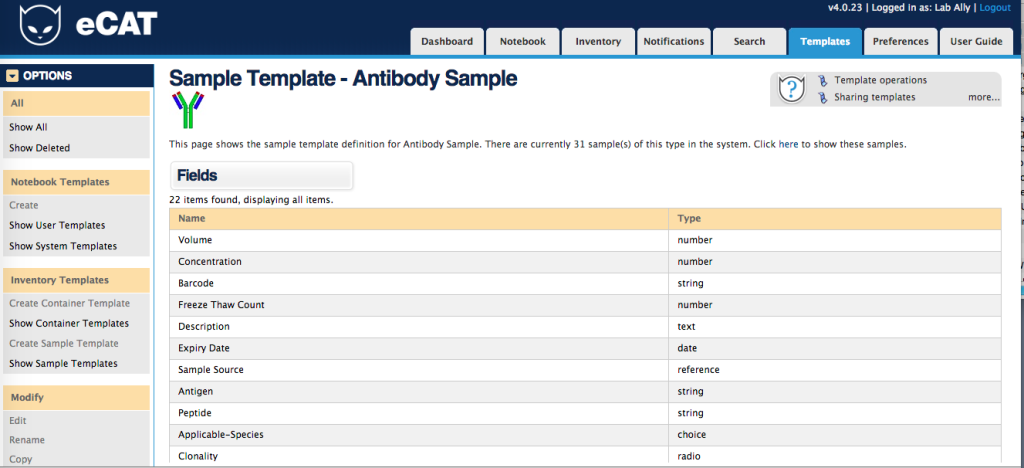Click 'here' to show antibody samples
1024x468 pixels.
[788, 144]
